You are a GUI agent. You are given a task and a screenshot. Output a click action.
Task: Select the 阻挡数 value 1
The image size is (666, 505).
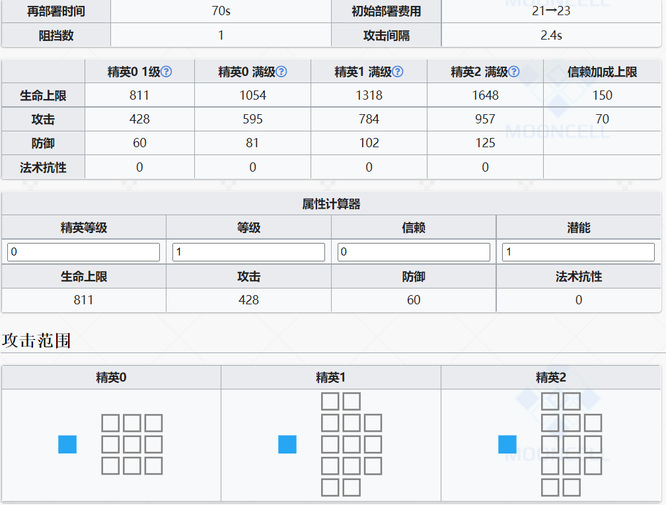click(221, 35)
